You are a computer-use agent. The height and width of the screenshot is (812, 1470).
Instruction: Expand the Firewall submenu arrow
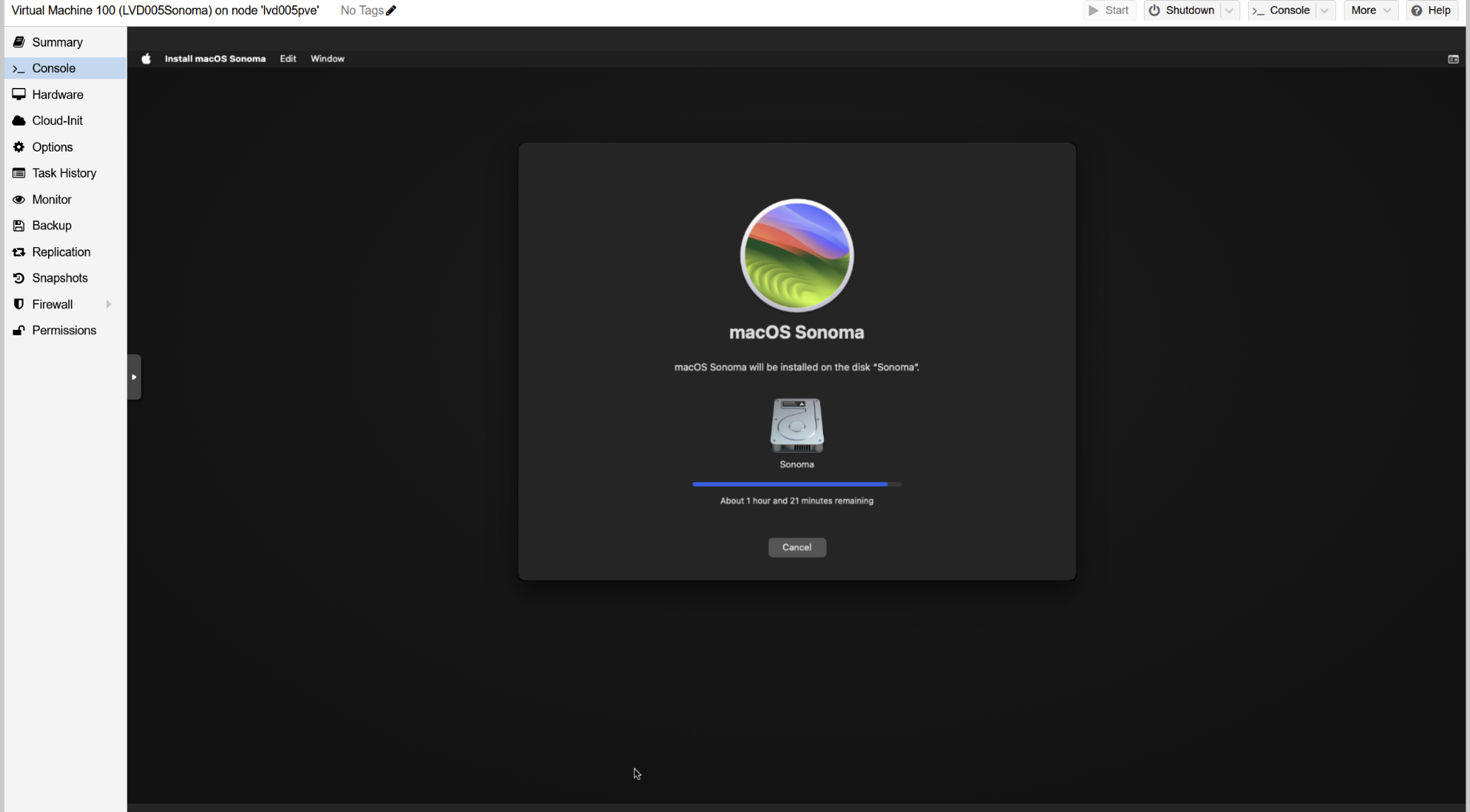pyautogui.click(x=109, y=305)
